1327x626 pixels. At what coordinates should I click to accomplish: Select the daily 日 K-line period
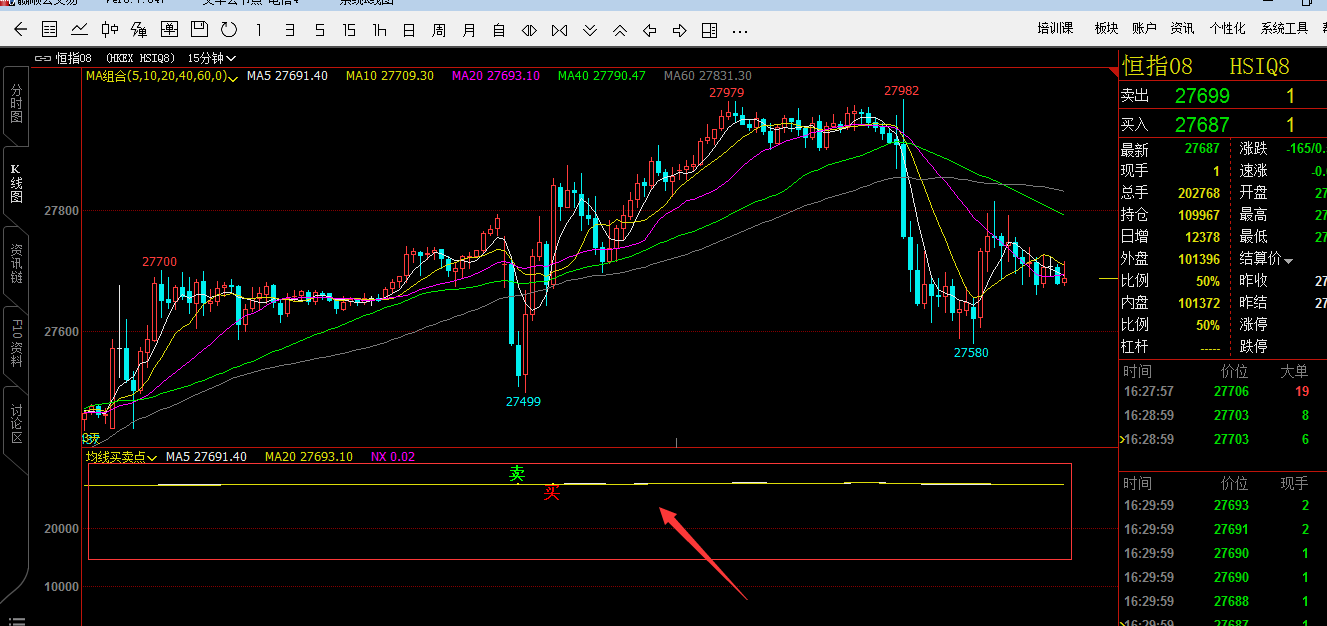(x=408, y=30)
